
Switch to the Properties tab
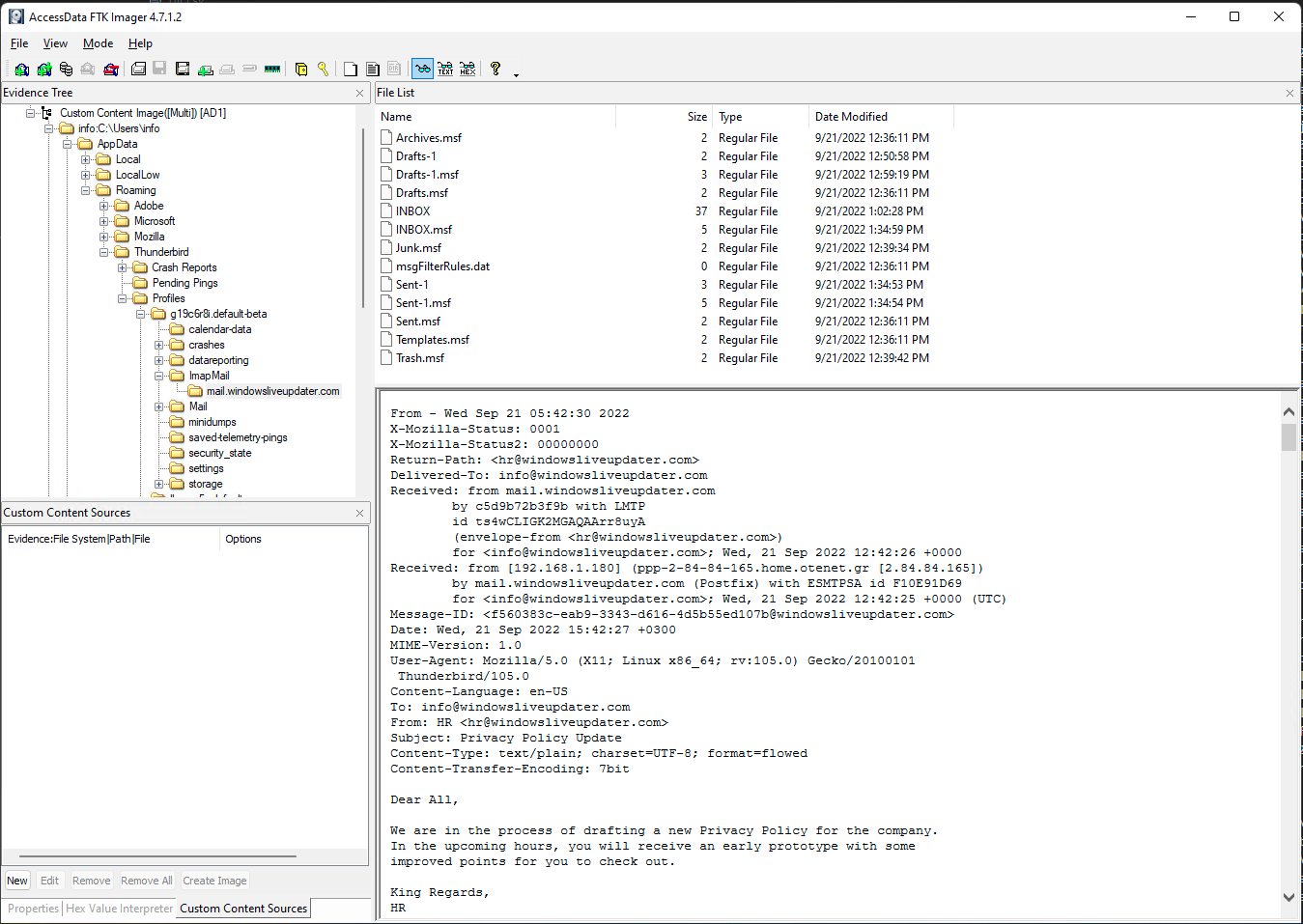(33, 909)
